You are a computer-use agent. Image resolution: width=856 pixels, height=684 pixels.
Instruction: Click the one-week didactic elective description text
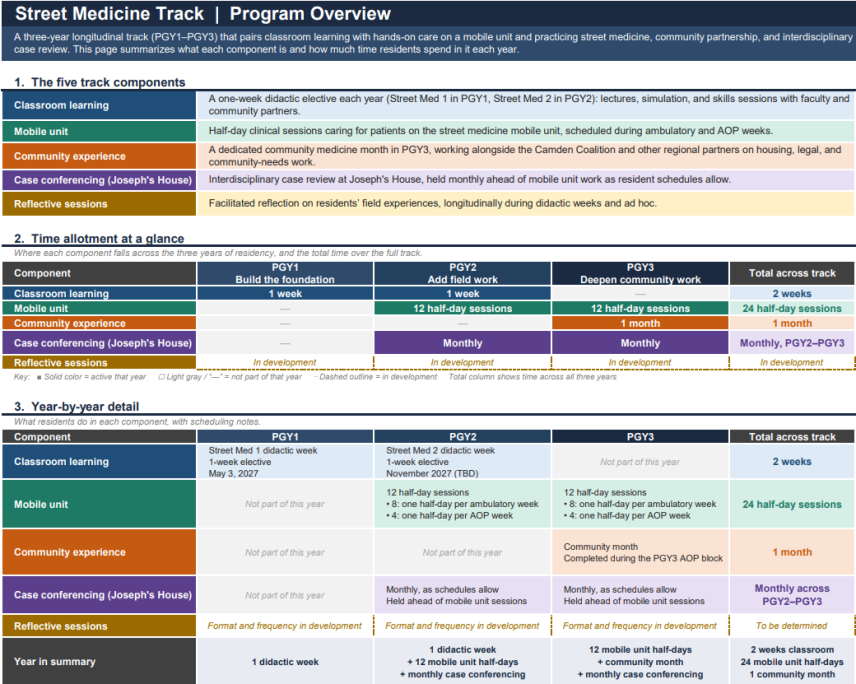point(528,105)
